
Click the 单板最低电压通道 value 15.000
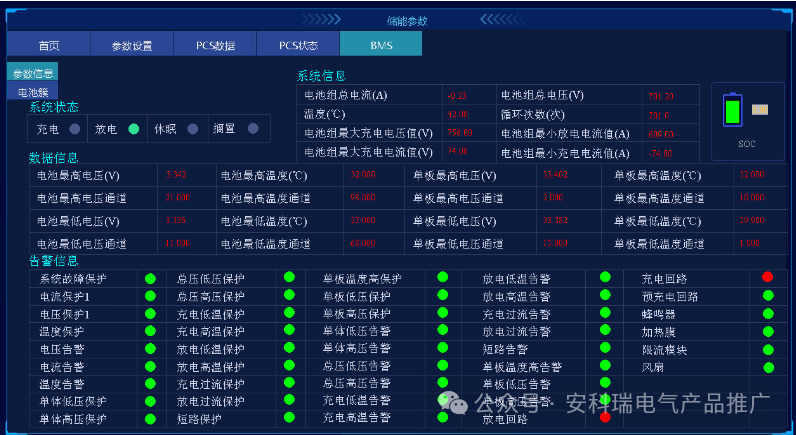555,243
